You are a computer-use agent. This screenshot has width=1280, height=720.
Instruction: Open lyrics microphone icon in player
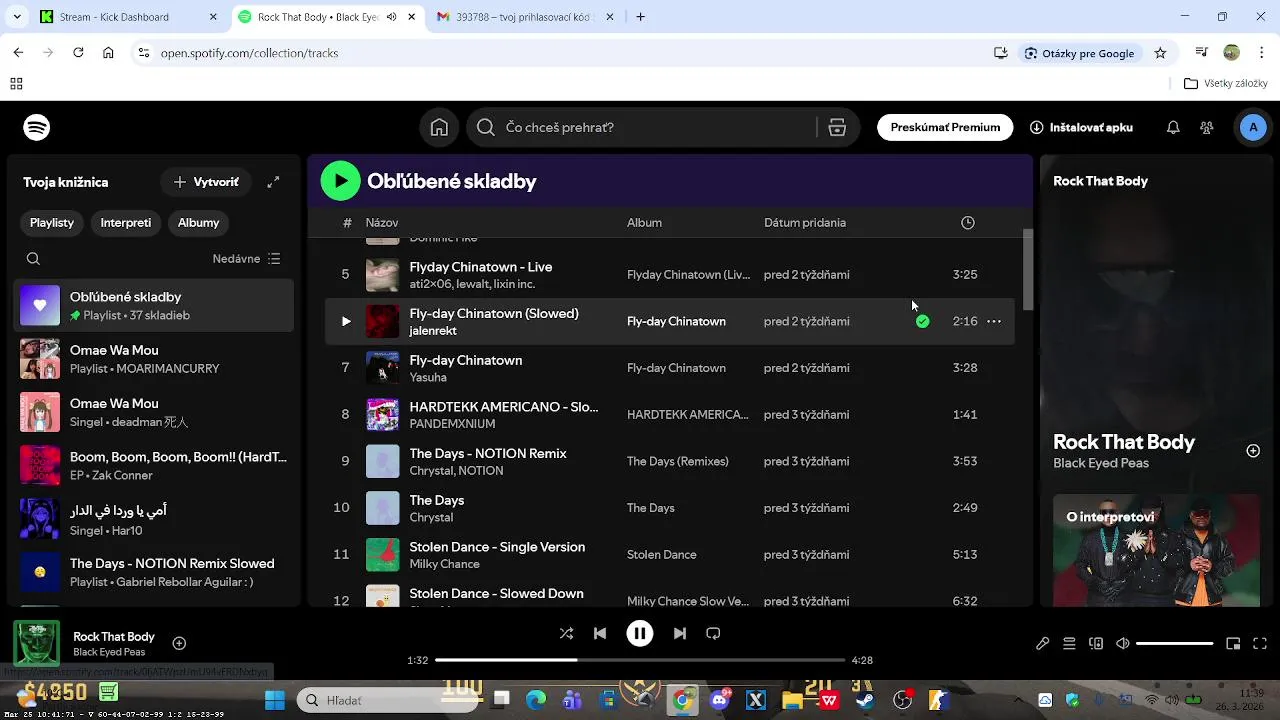(x=1042, y=644)
